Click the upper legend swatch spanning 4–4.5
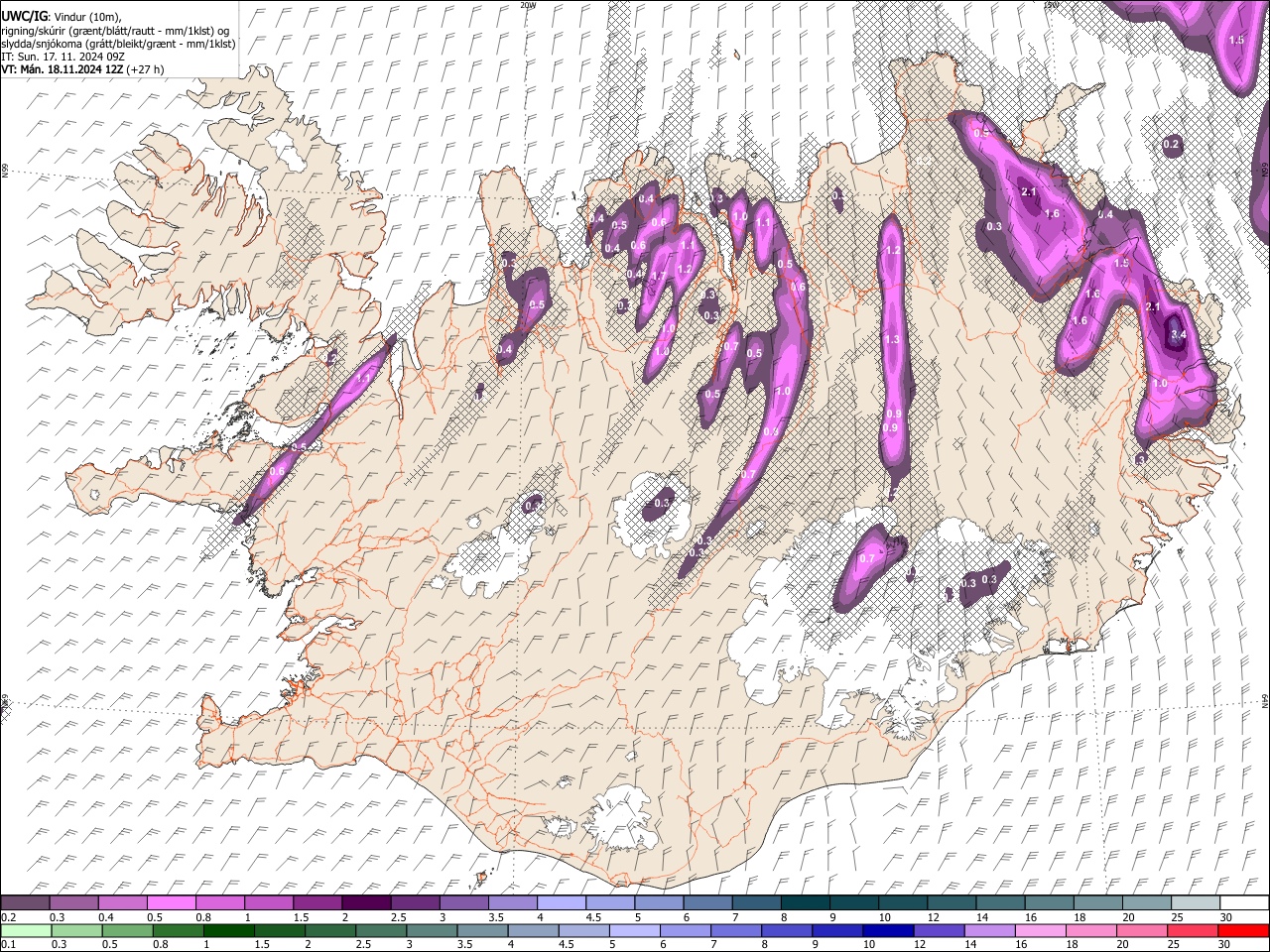This screenshot has width=1270, height=952. pos(561,903)
